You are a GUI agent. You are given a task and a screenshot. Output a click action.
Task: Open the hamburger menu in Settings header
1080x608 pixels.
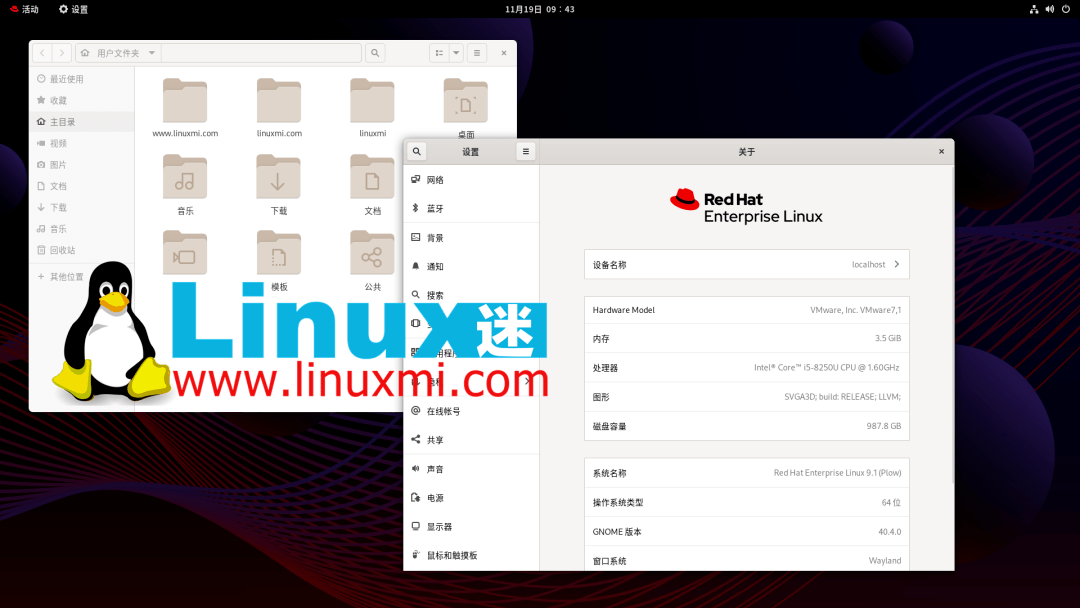coord(525,151)
